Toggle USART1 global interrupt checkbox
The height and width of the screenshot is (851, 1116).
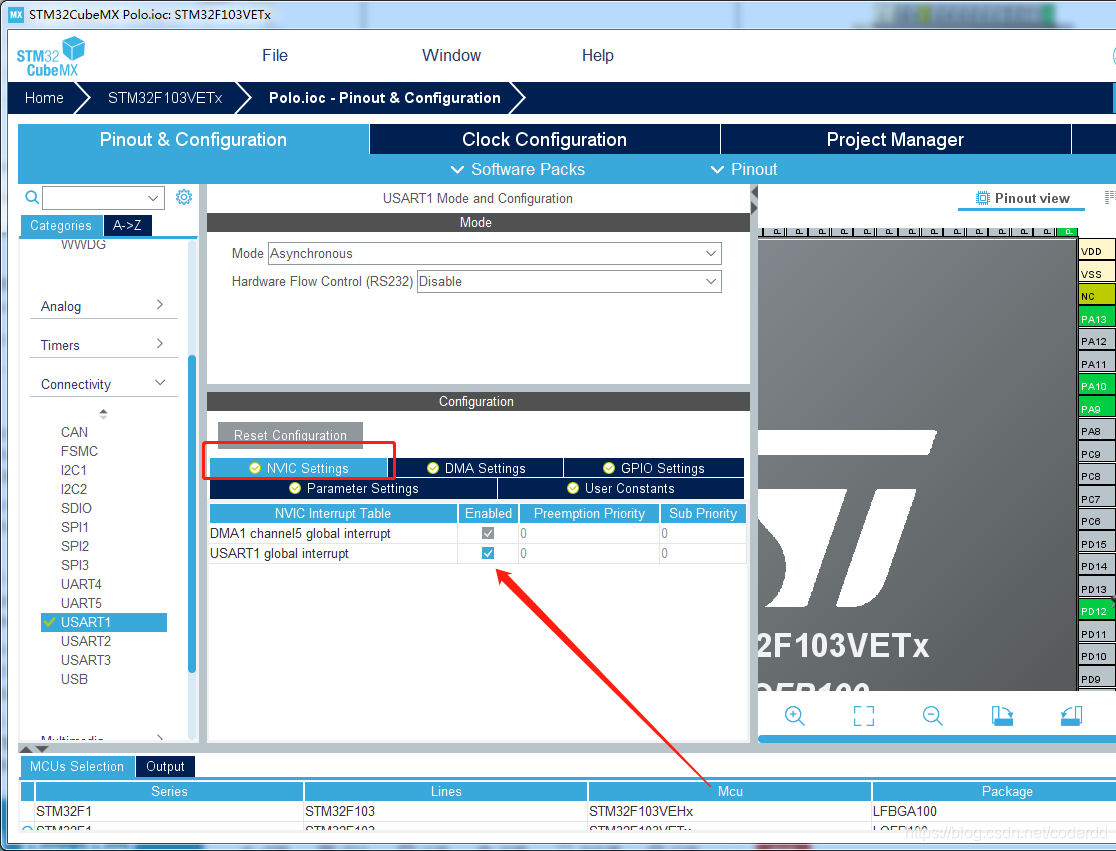click(x=488, y=553)
